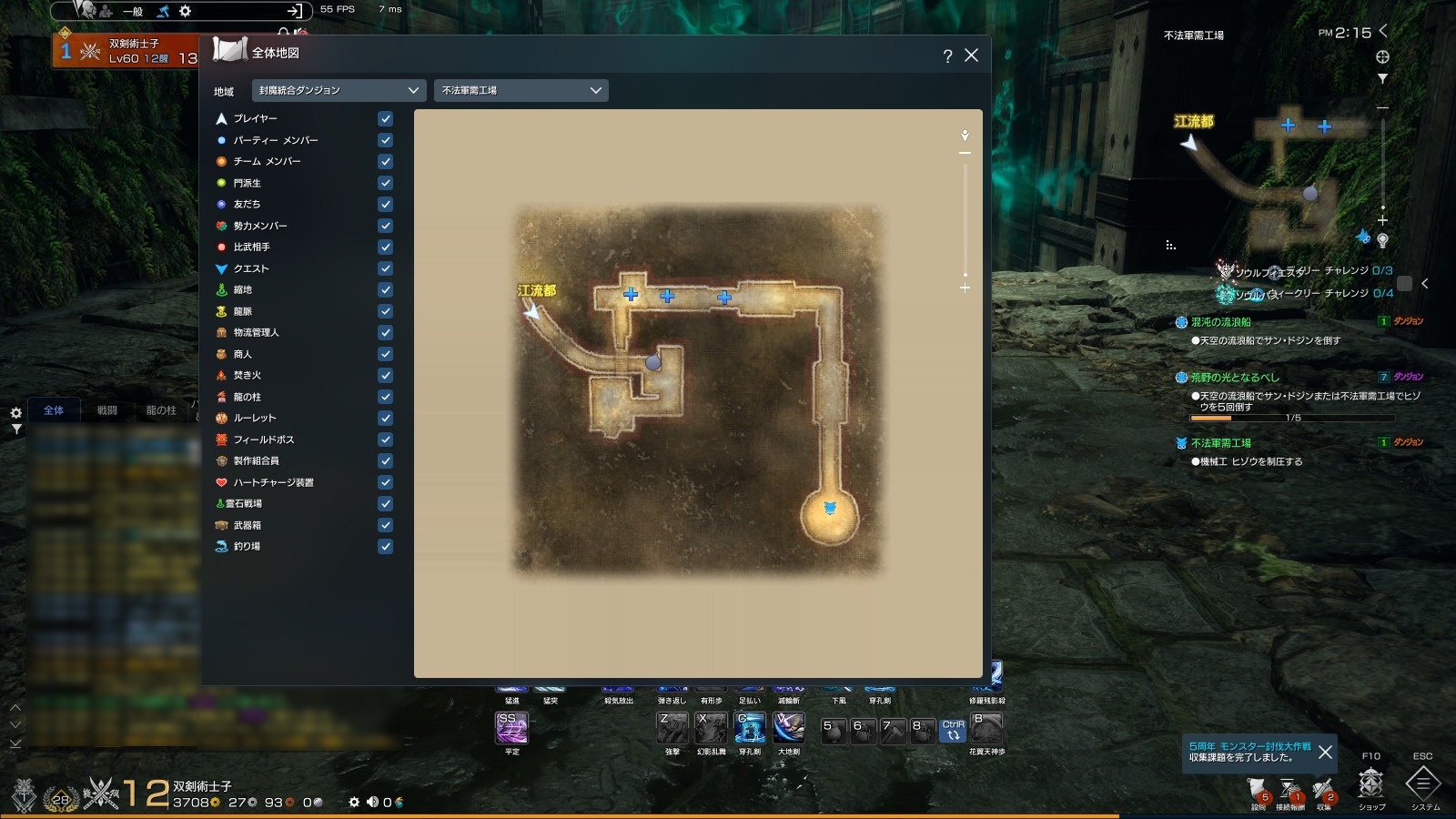Image resolution: width=1456 pixels, height=819 pixels.
Task: Switch to the 全体 chat tab
Action: 54,410
